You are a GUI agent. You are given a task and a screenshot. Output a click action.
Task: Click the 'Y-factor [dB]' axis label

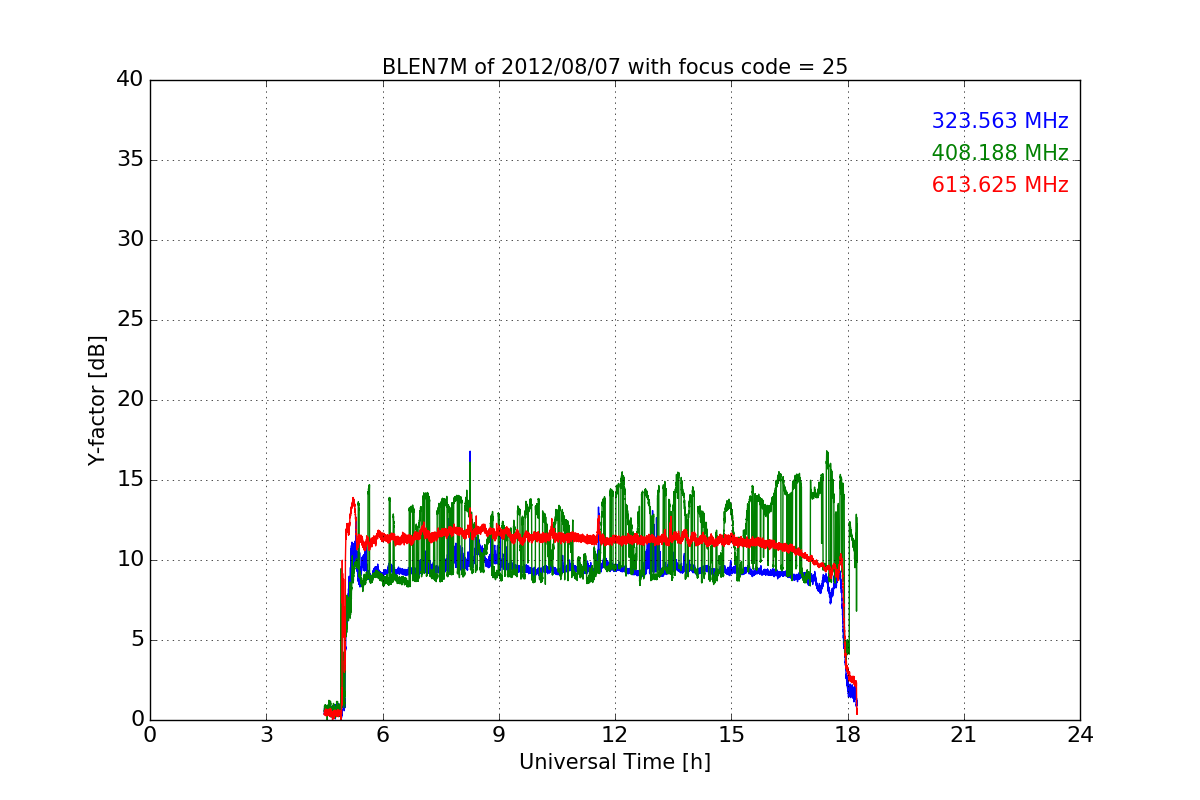click(x=97, y=400)
